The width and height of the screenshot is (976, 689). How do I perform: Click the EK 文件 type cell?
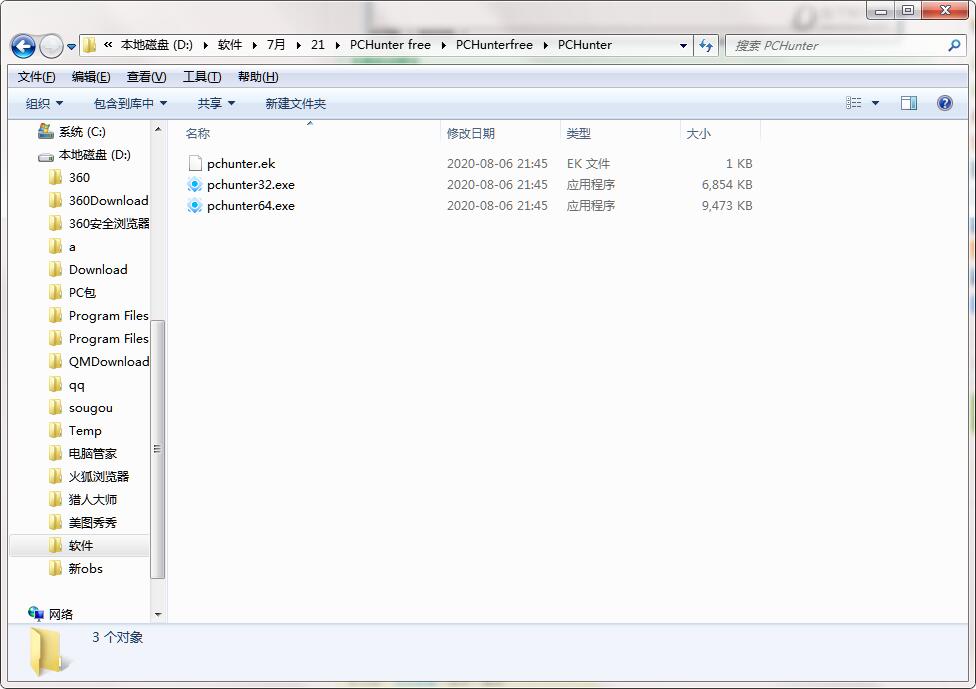click(588, 164)
